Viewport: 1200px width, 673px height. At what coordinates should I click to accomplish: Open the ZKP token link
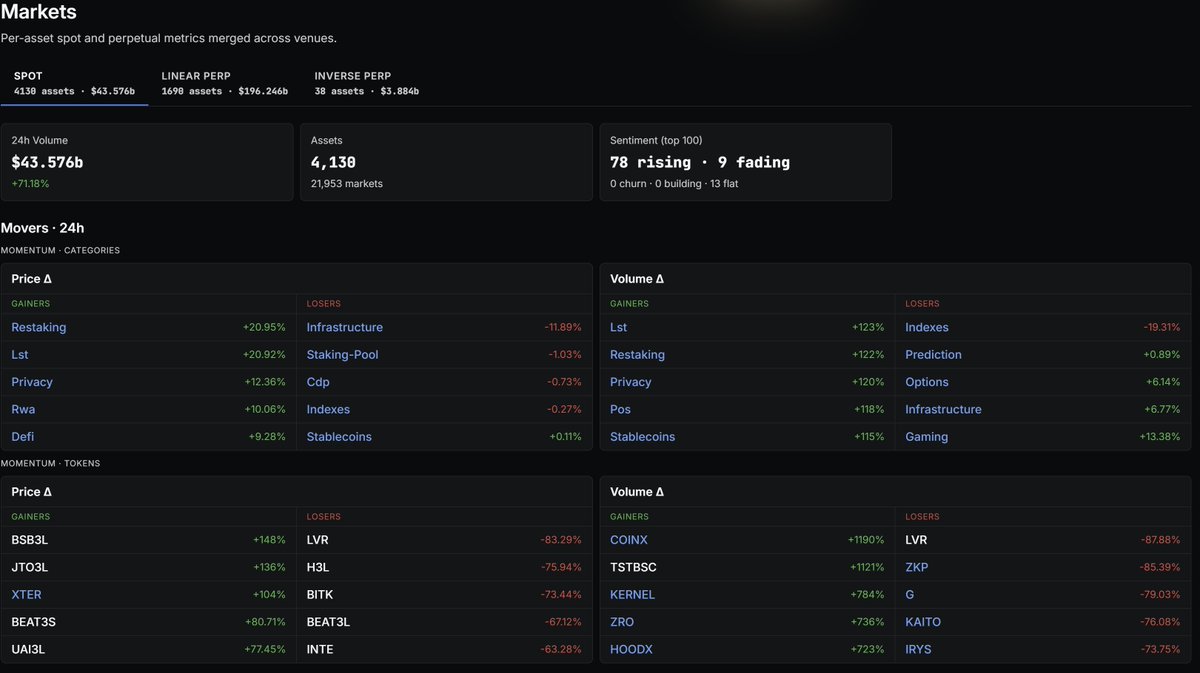(x=917, y=567)
